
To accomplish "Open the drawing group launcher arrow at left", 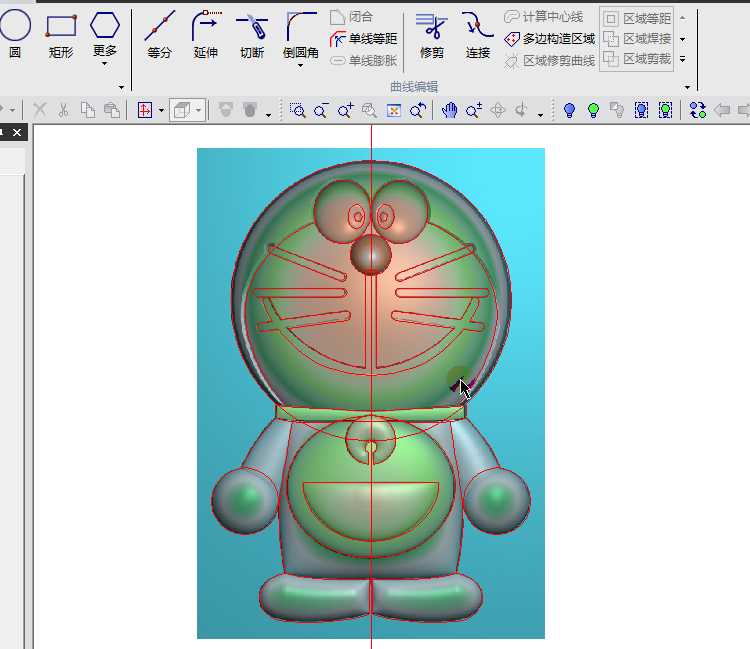I will [x=121, y=88].
